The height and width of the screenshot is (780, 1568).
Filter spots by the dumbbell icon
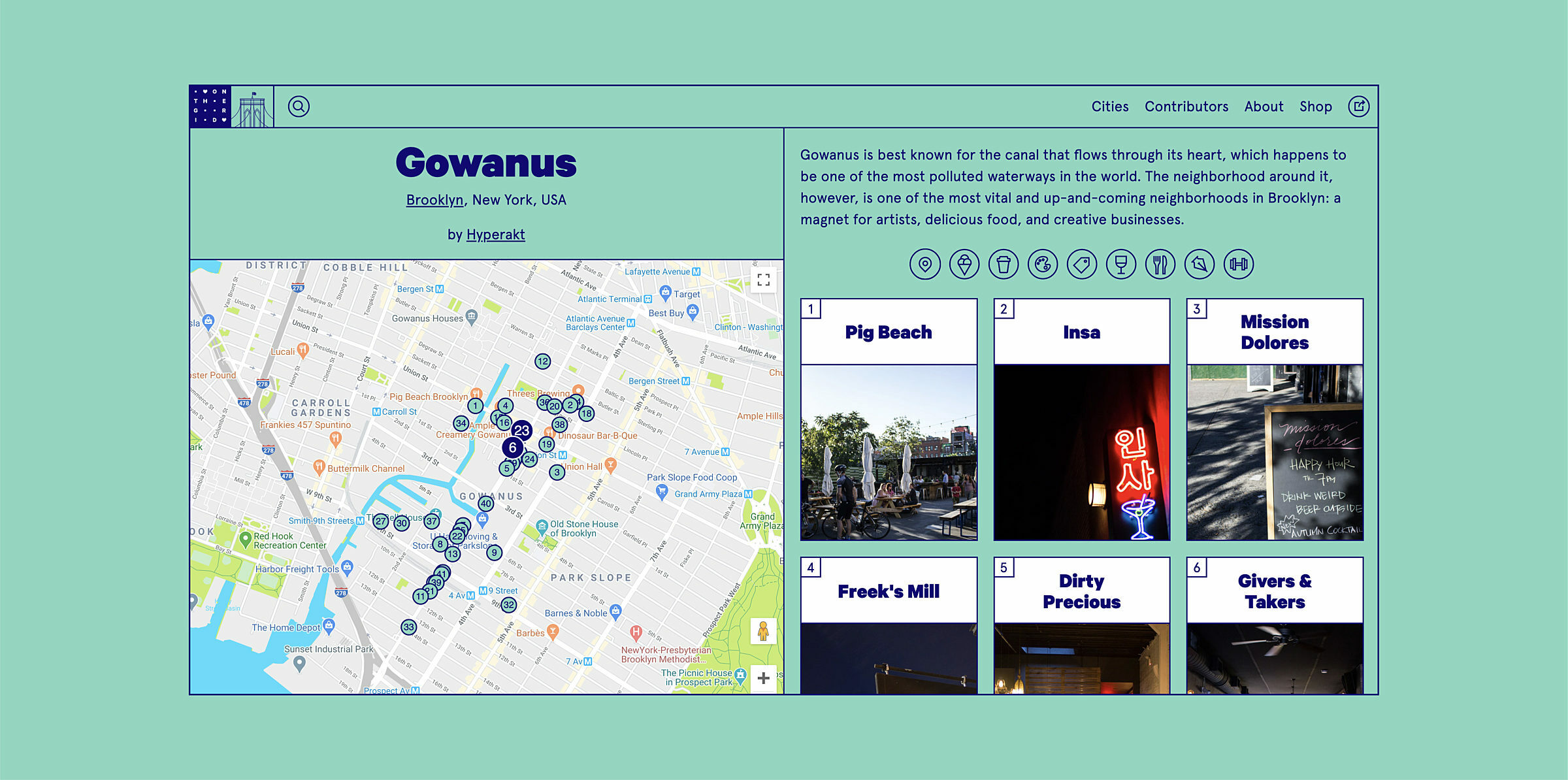[1239, 264]
